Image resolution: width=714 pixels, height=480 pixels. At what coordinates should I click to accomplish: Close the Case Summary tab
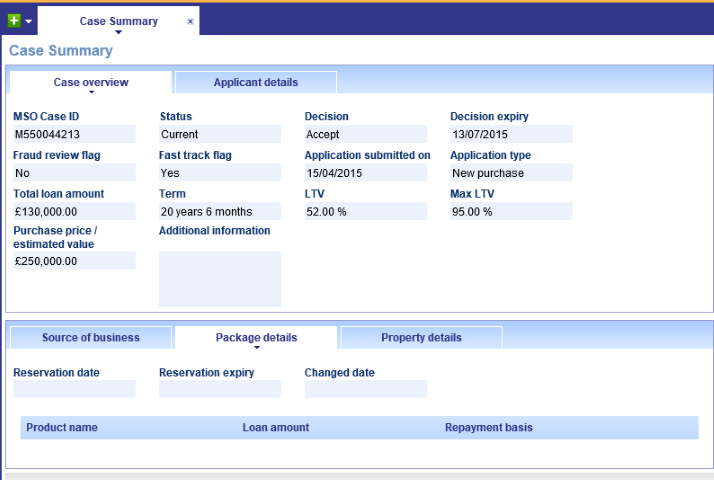190,21
